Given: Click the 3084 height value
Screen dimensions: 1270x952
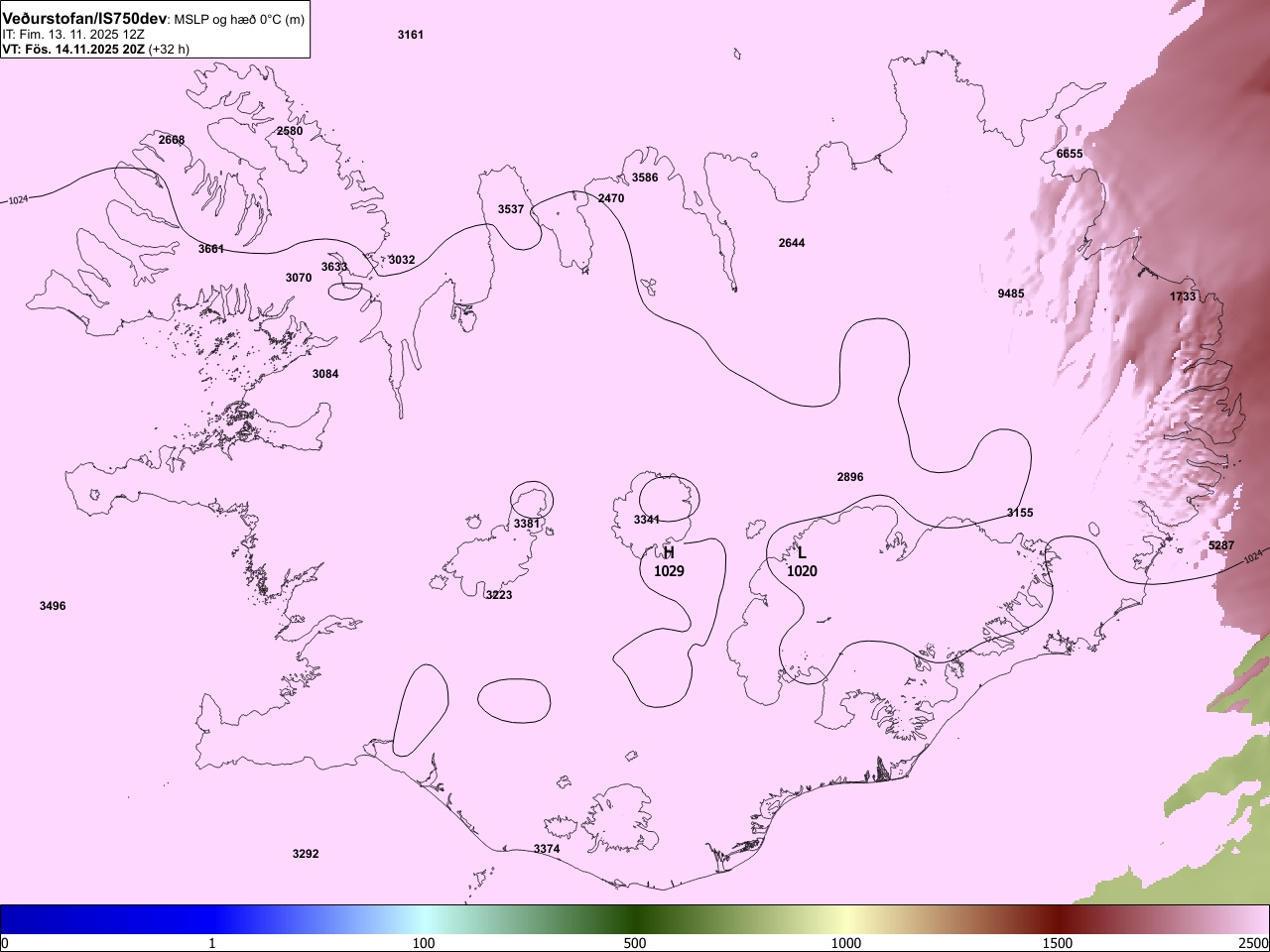Looking at the screenshot, I should pos(325,374).
